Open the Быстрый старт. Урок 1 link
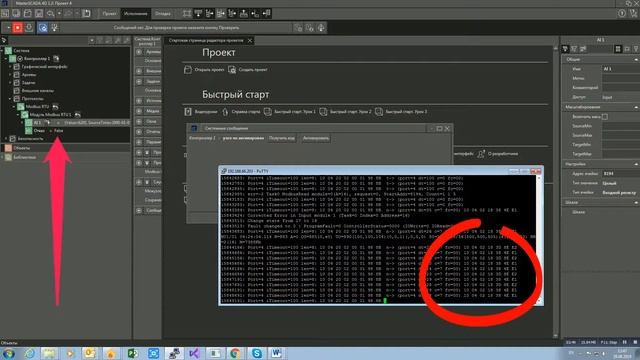Viewport: 640px width, 360px height. 295,111
